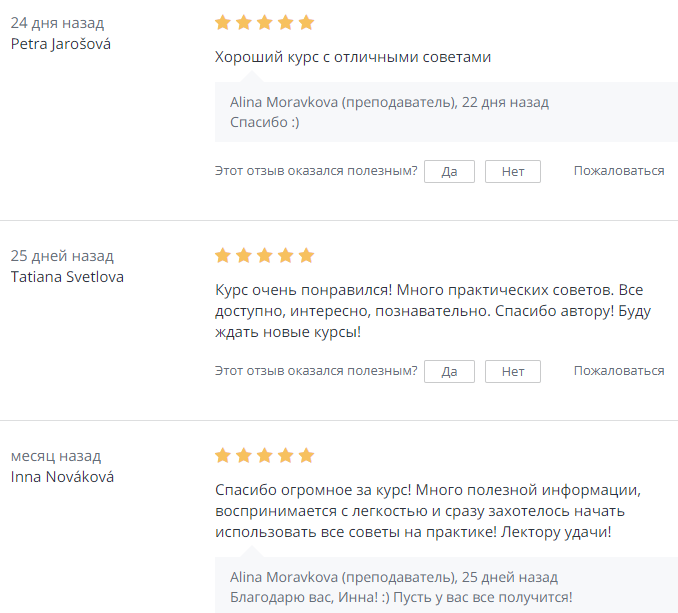This screenshot has height=613, width=678.
Task: Click first star in Inna Nováková's rating
Action: point(223,455)
